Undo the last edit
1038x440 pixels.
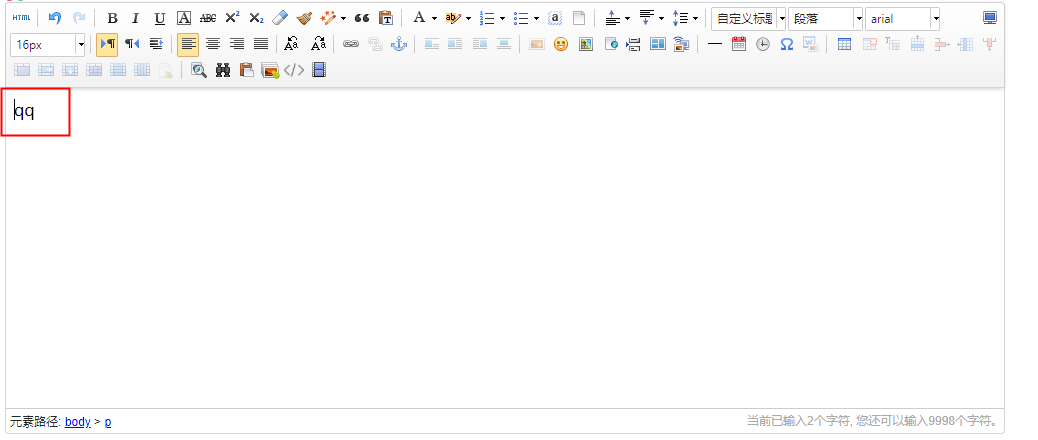tap(55, 19)
